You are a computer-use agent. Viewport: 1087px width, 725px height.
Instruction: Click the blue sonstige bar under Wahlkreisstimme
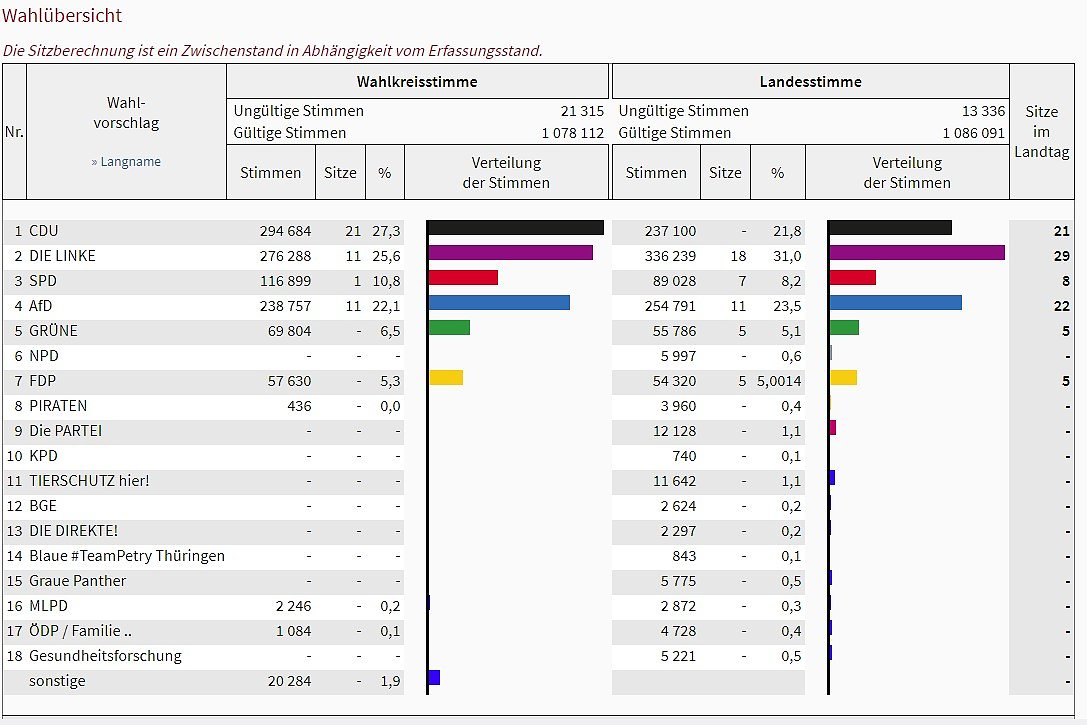tap(434, 678)
